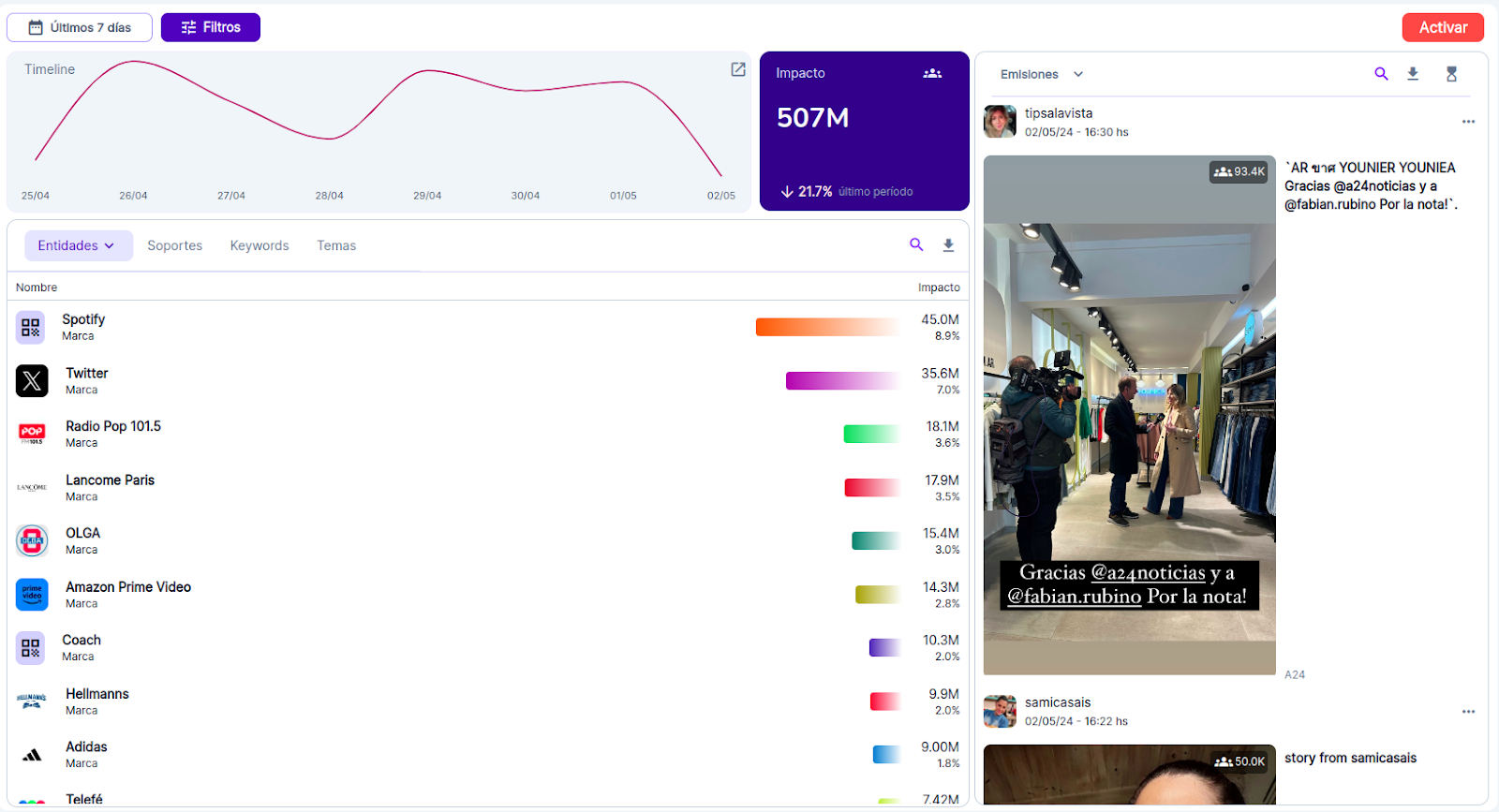Select the Hellmanns entity name

(97, 693)
